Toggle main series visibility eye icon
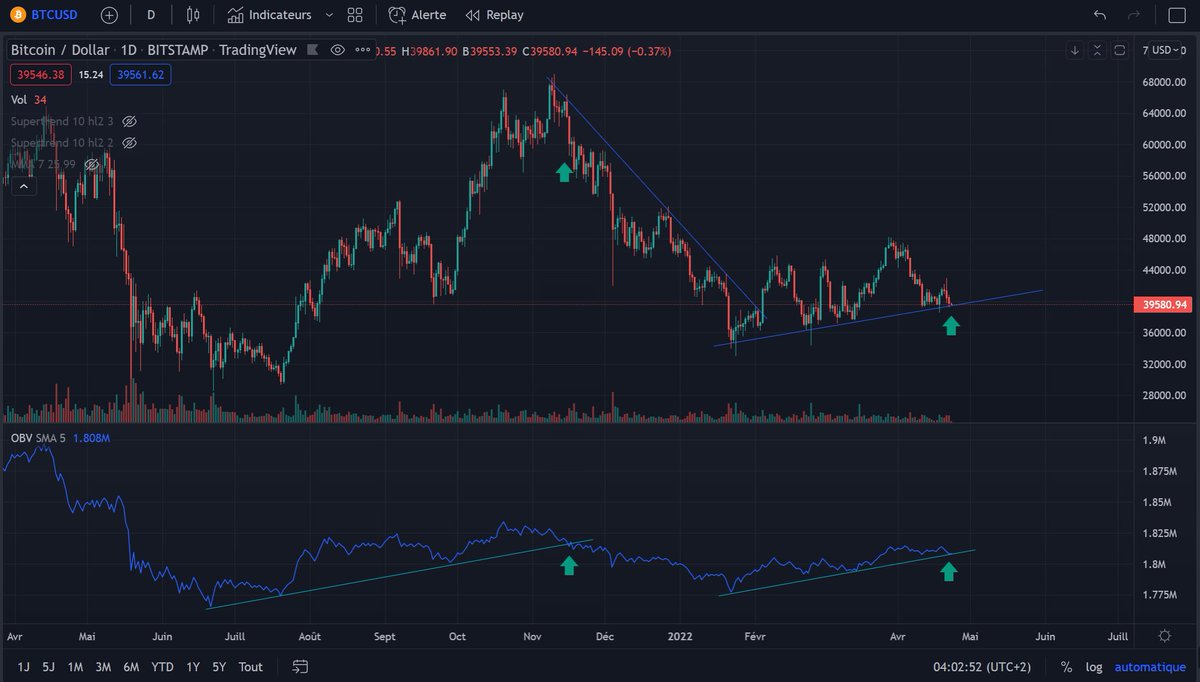This screenshot has width=1200, height=682. [x=337, y=50]
